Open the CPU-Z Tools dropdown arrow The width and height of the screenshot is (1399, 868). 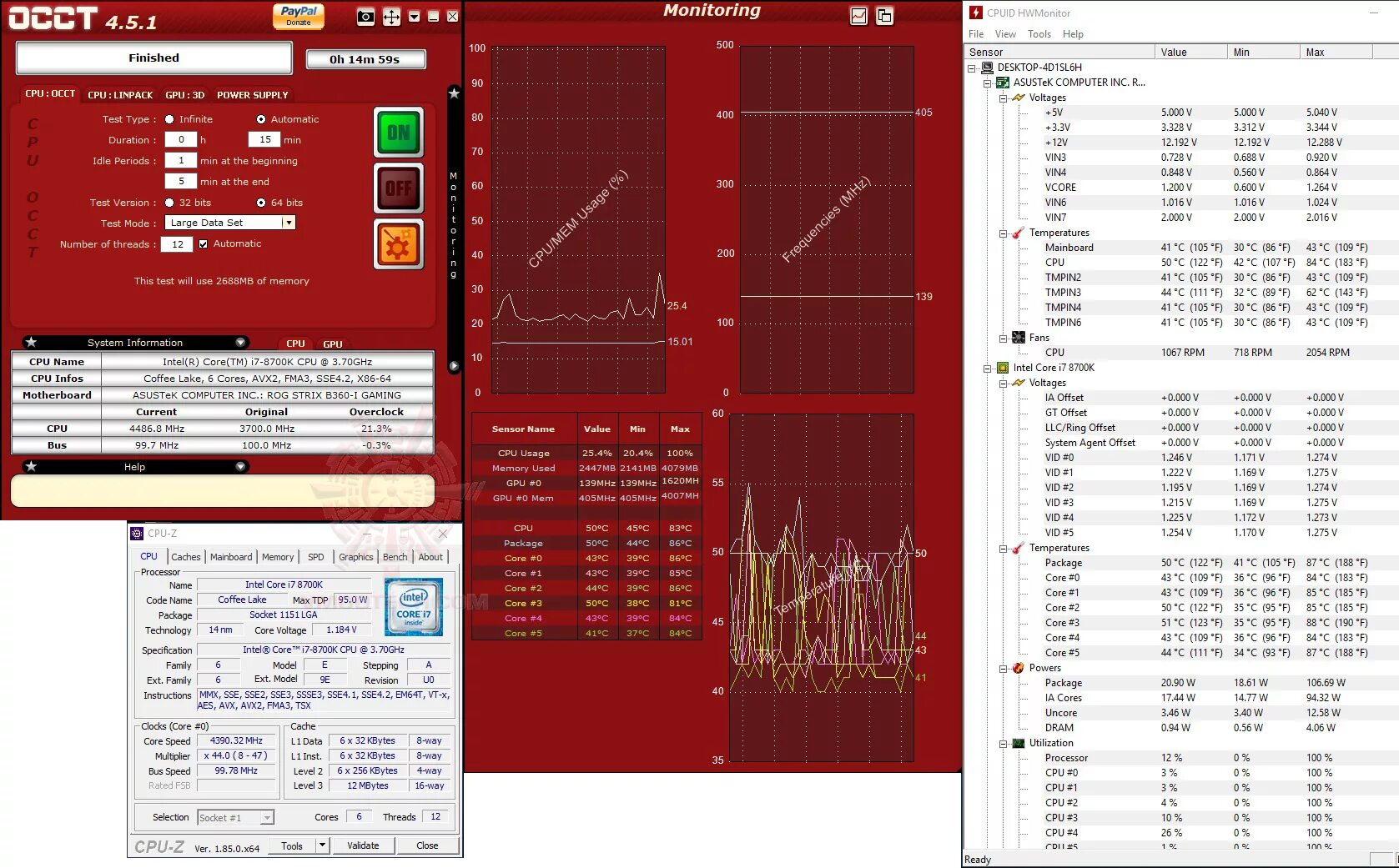322,845
